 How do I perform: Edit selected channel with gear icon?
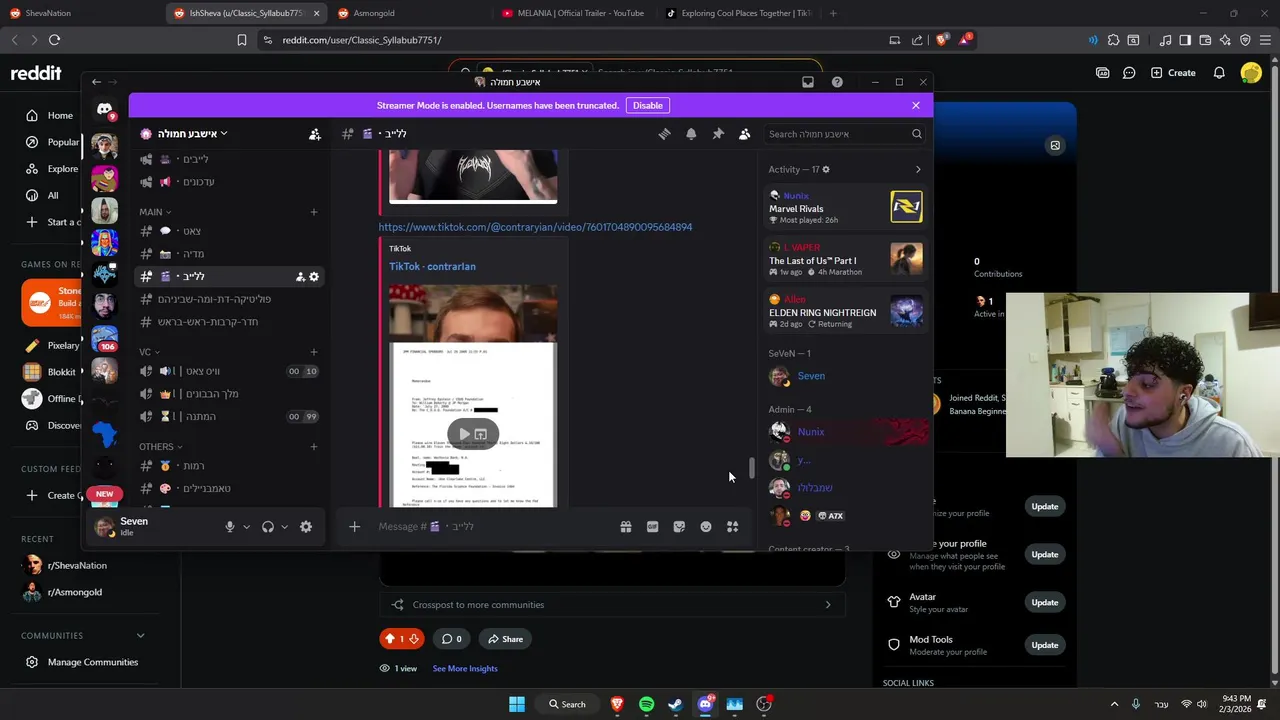point(314,277)
